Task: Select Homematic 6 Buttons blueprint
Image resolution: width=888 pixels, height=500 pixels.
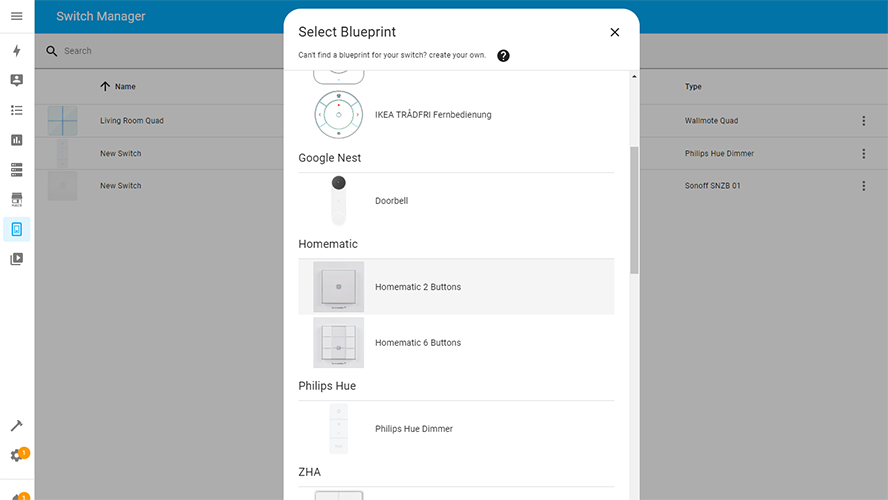Action: tap(456, 343)
